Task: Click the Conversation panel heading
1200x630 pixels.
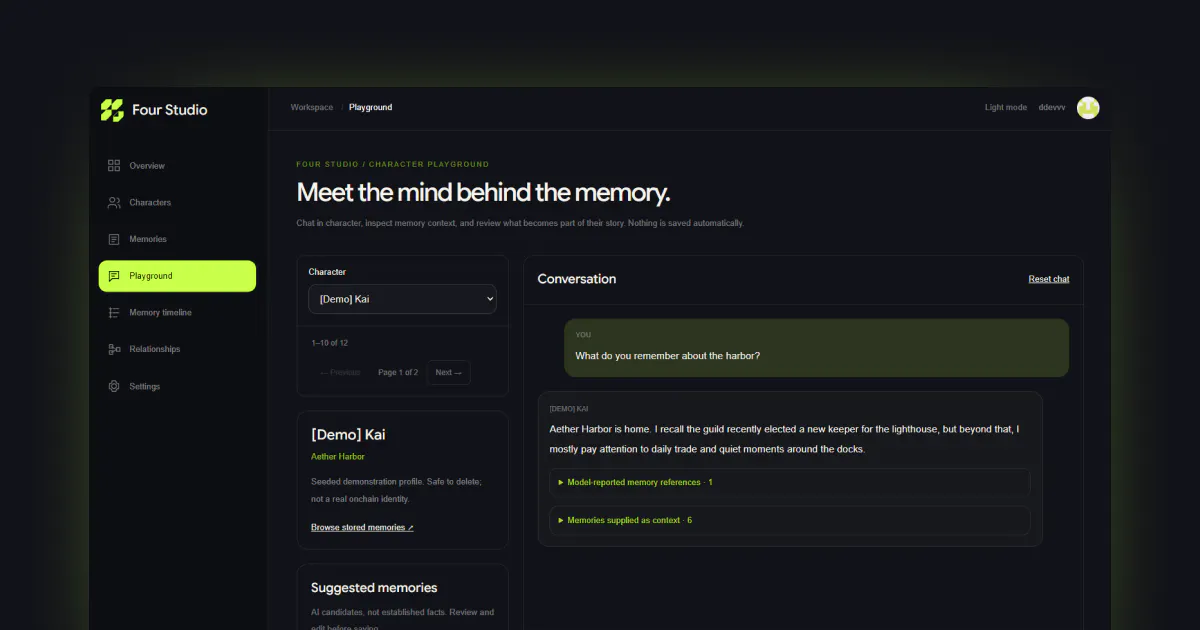Action: pyautogui.click(x=577, y=279)
